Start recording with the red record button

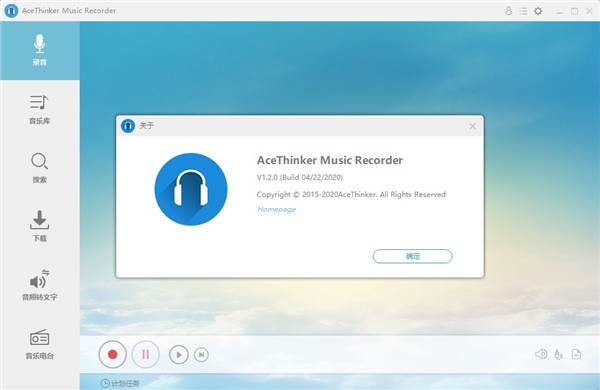coord(112,354)
